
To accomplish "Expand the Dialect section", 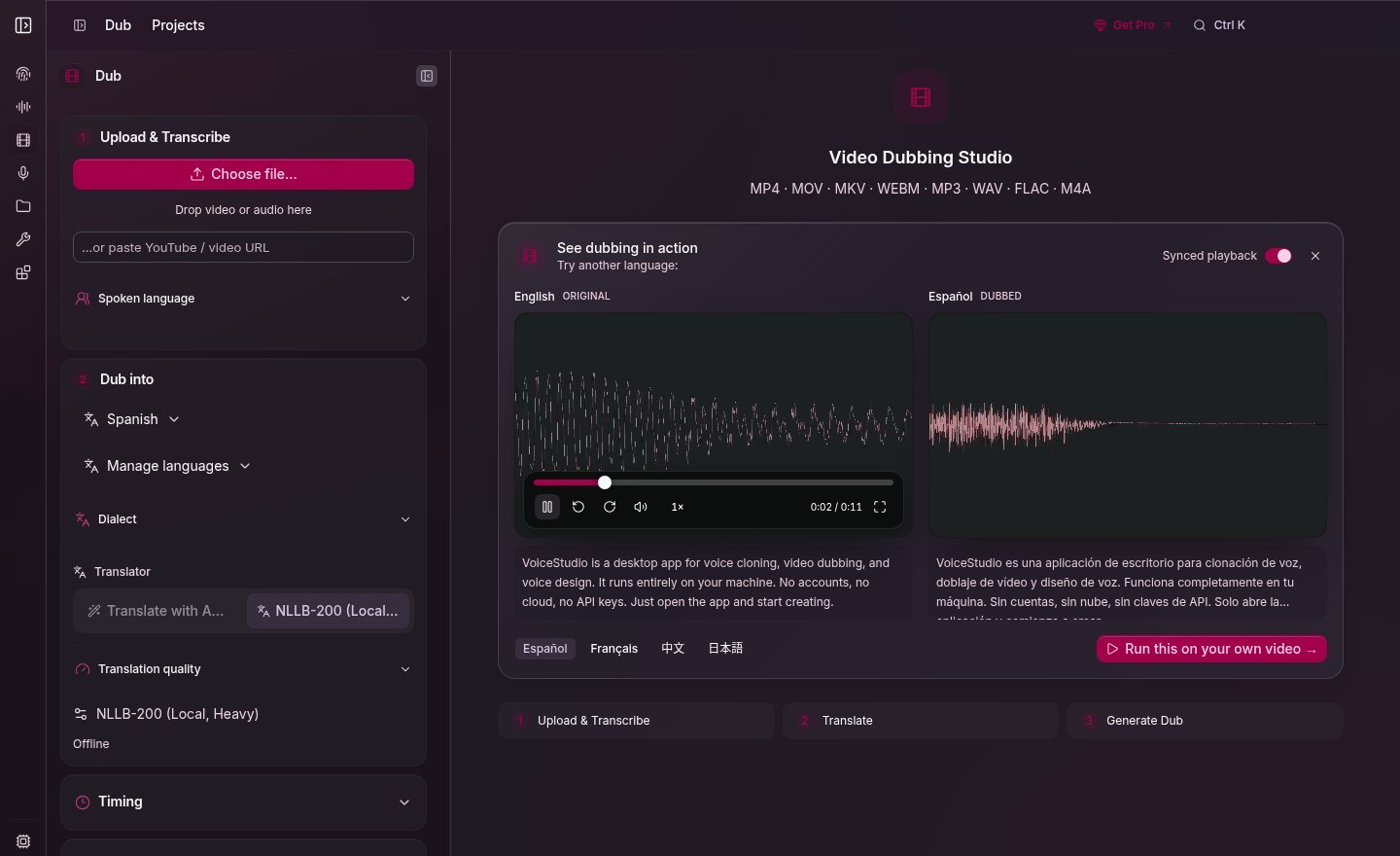I will (x=243, y=519).
